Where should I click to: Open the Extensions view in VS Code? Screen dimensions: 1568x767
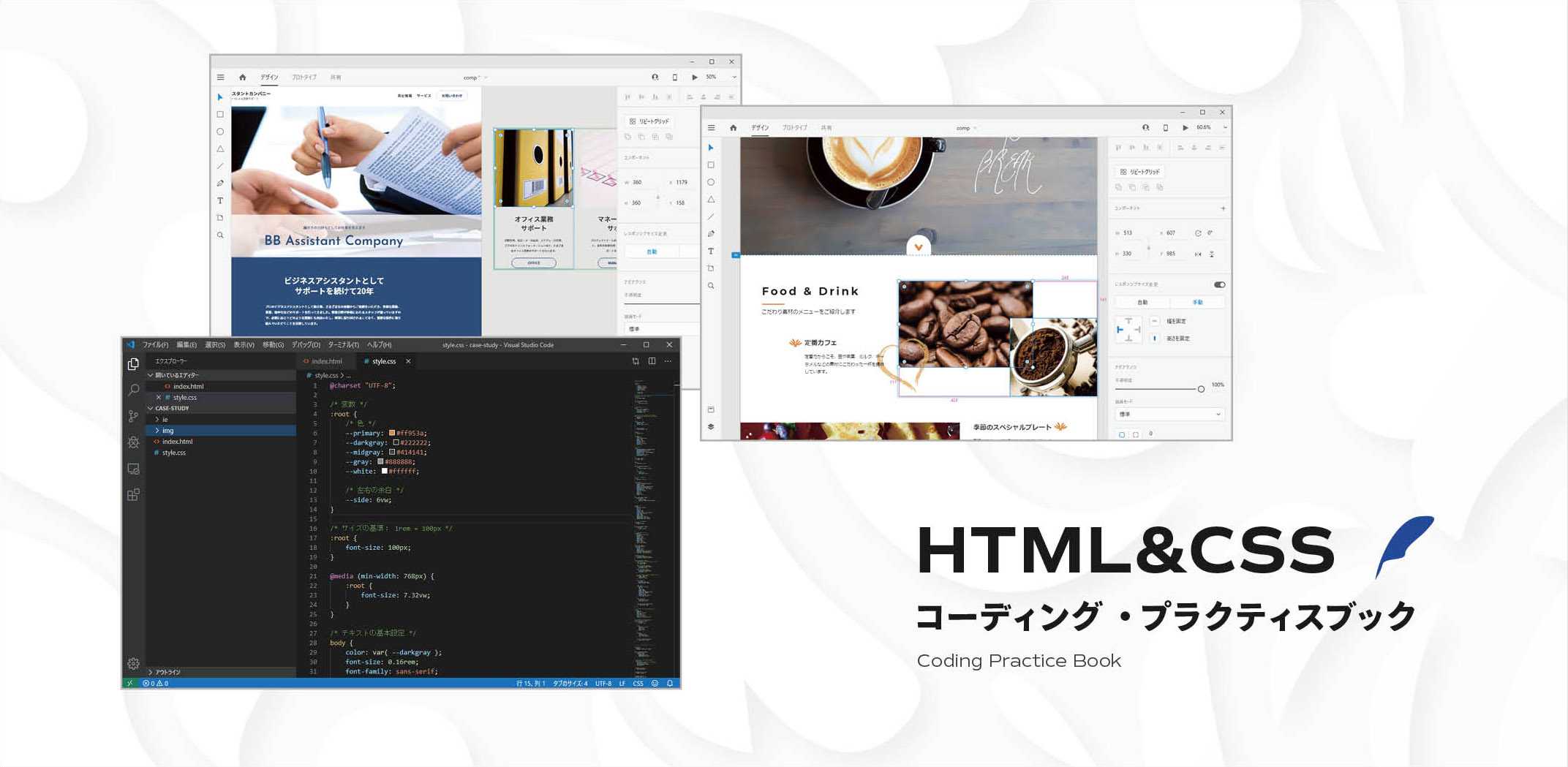coord(133,495)
